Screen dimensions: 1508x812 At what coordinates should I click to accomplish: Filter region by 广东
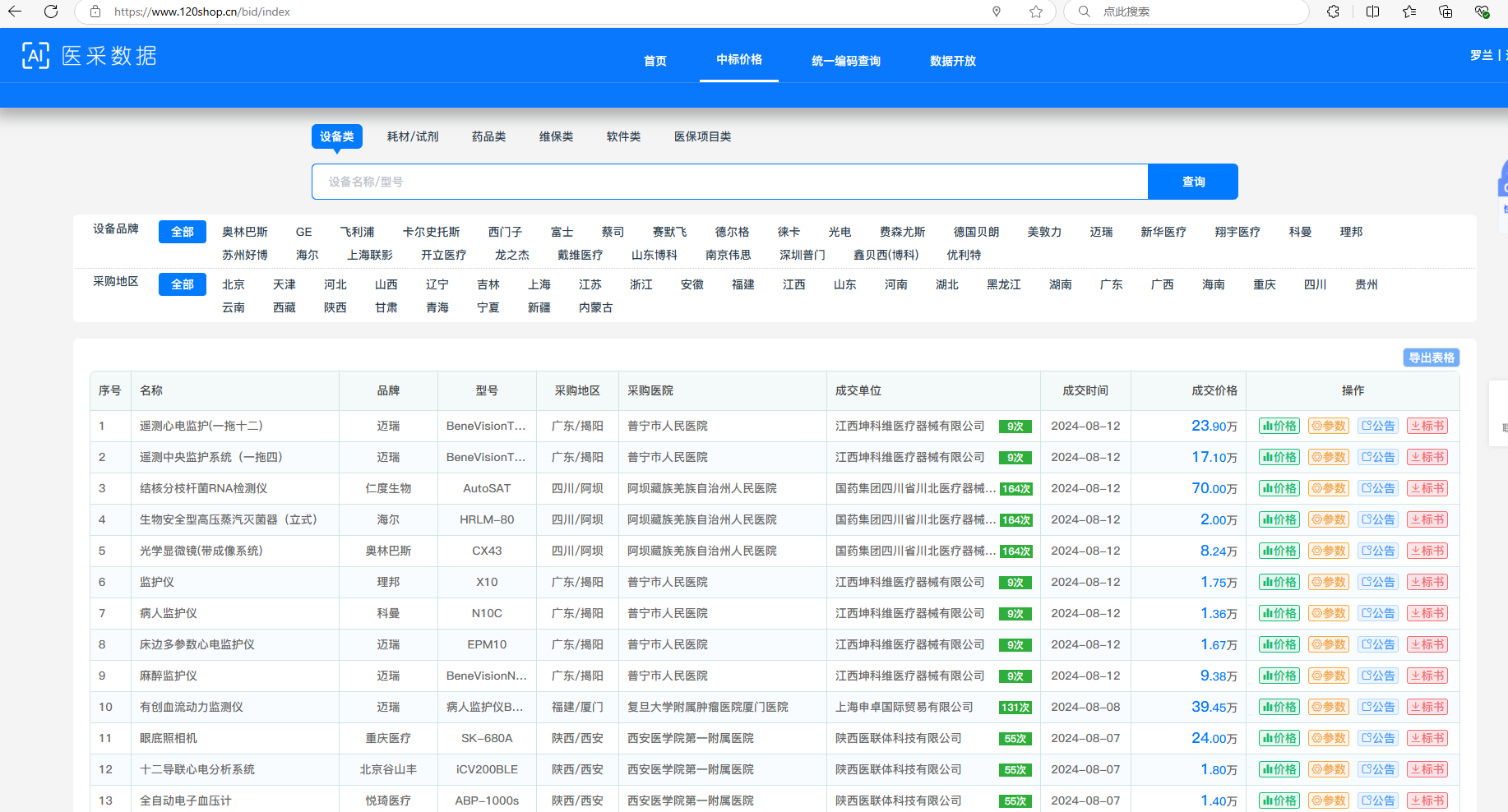(1112, 284)
